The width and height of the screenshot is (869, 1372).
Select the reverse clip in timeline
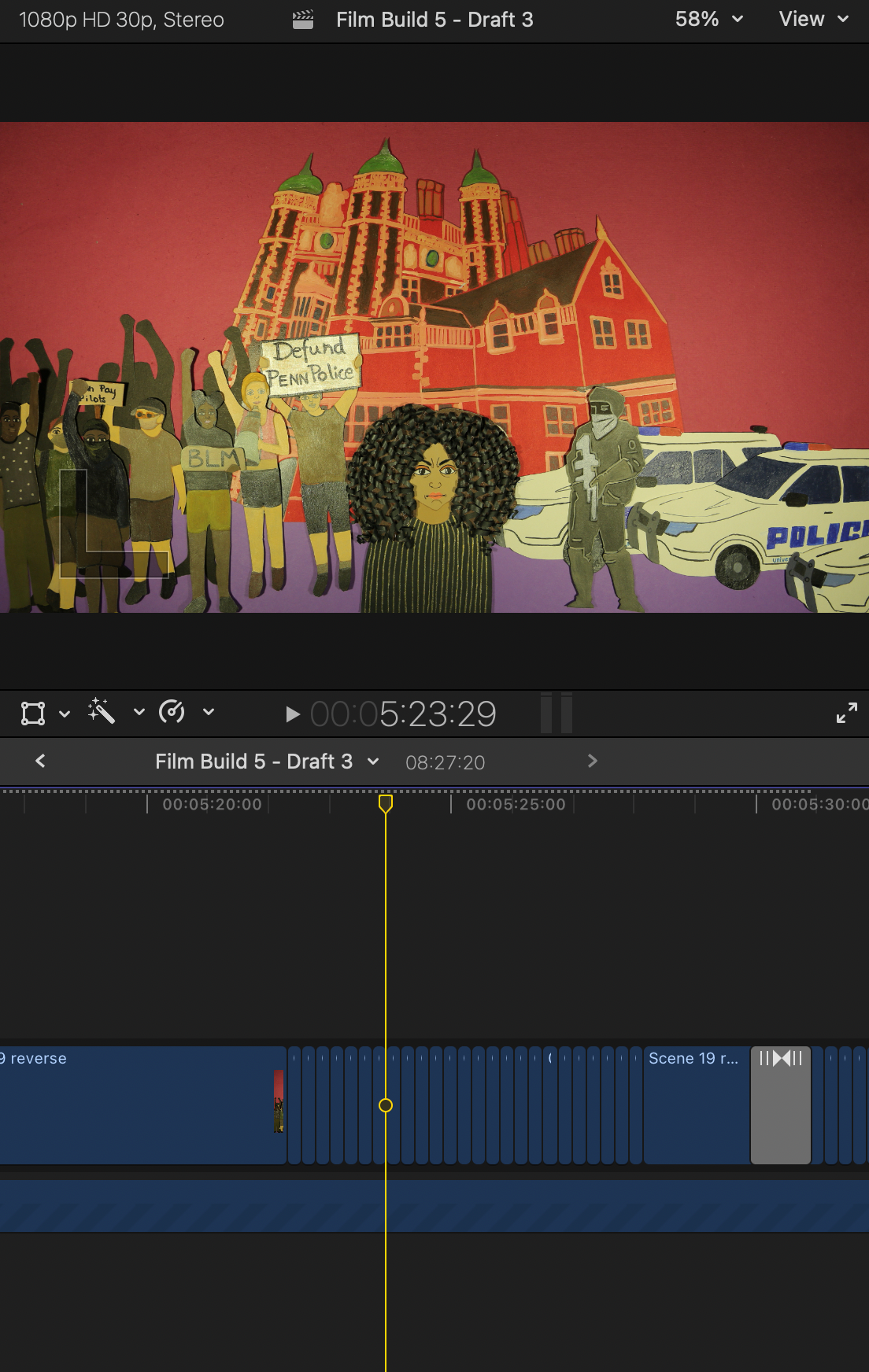[x=142, y=1105]
